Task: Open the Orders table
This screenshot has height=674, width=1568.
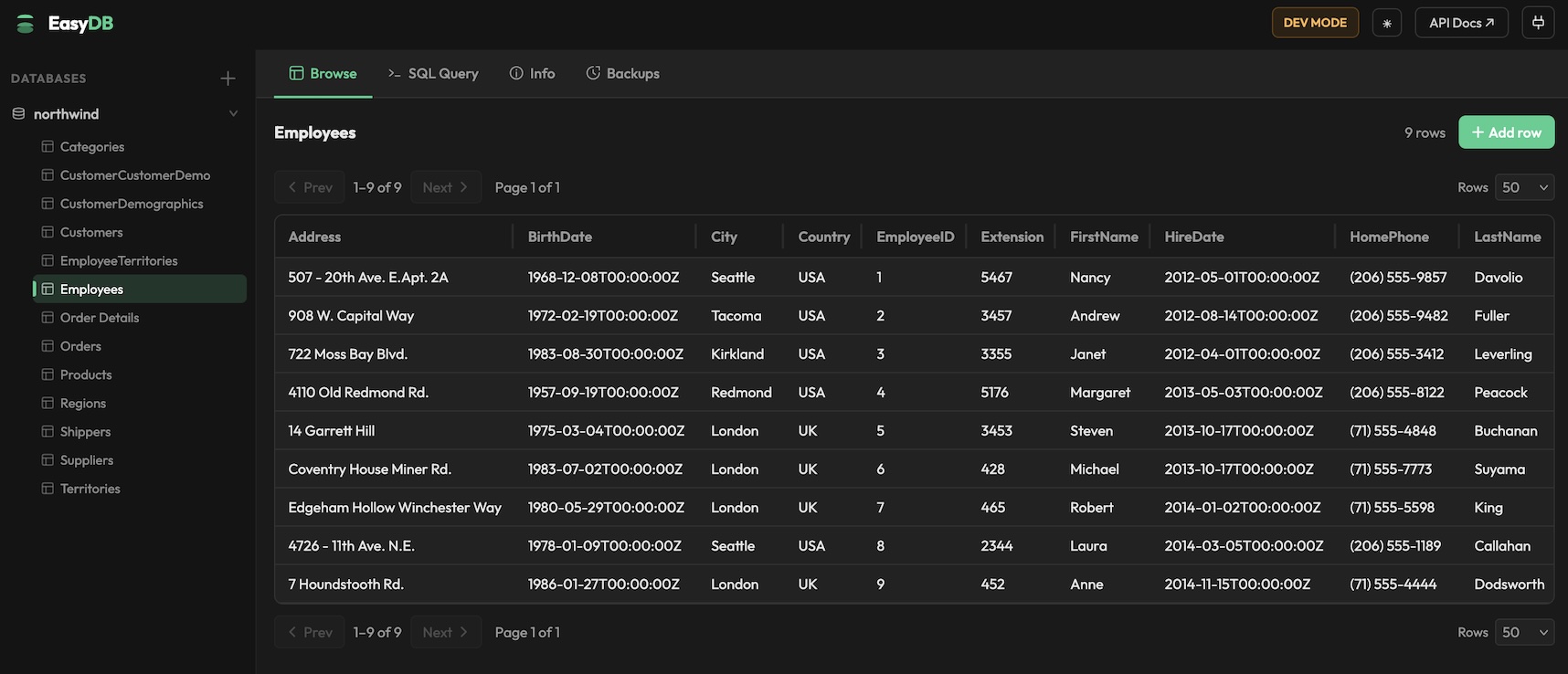Action: pyautogui.click(x=140, y=346)
